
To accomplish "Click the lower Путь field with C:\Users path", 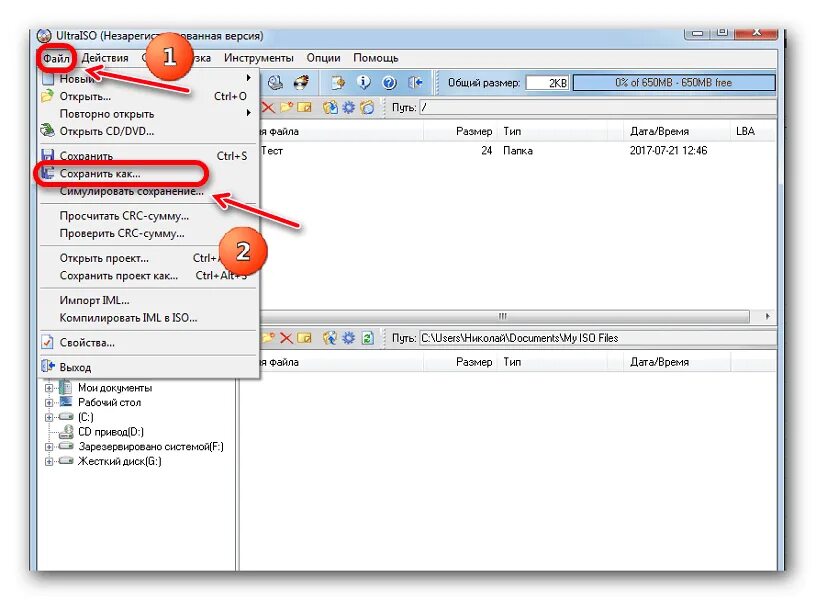I will click(597, 338).
